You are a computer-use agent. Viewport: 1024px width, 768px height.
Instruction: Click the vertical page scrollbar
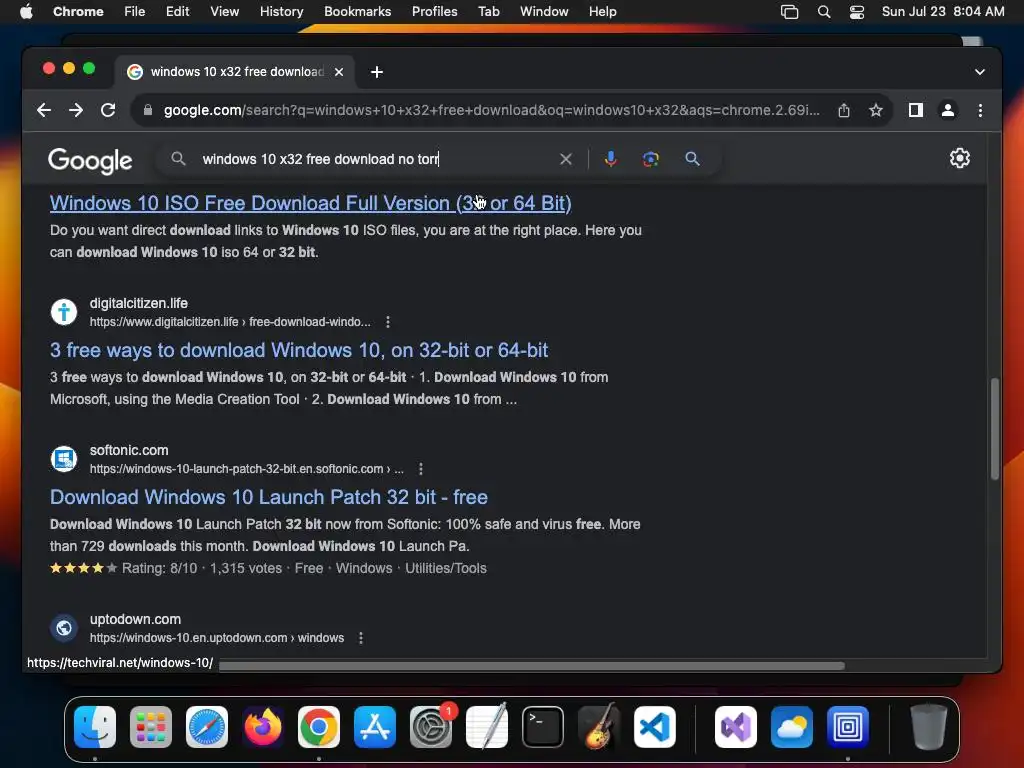pyautogui.click(x=995, y=428)
